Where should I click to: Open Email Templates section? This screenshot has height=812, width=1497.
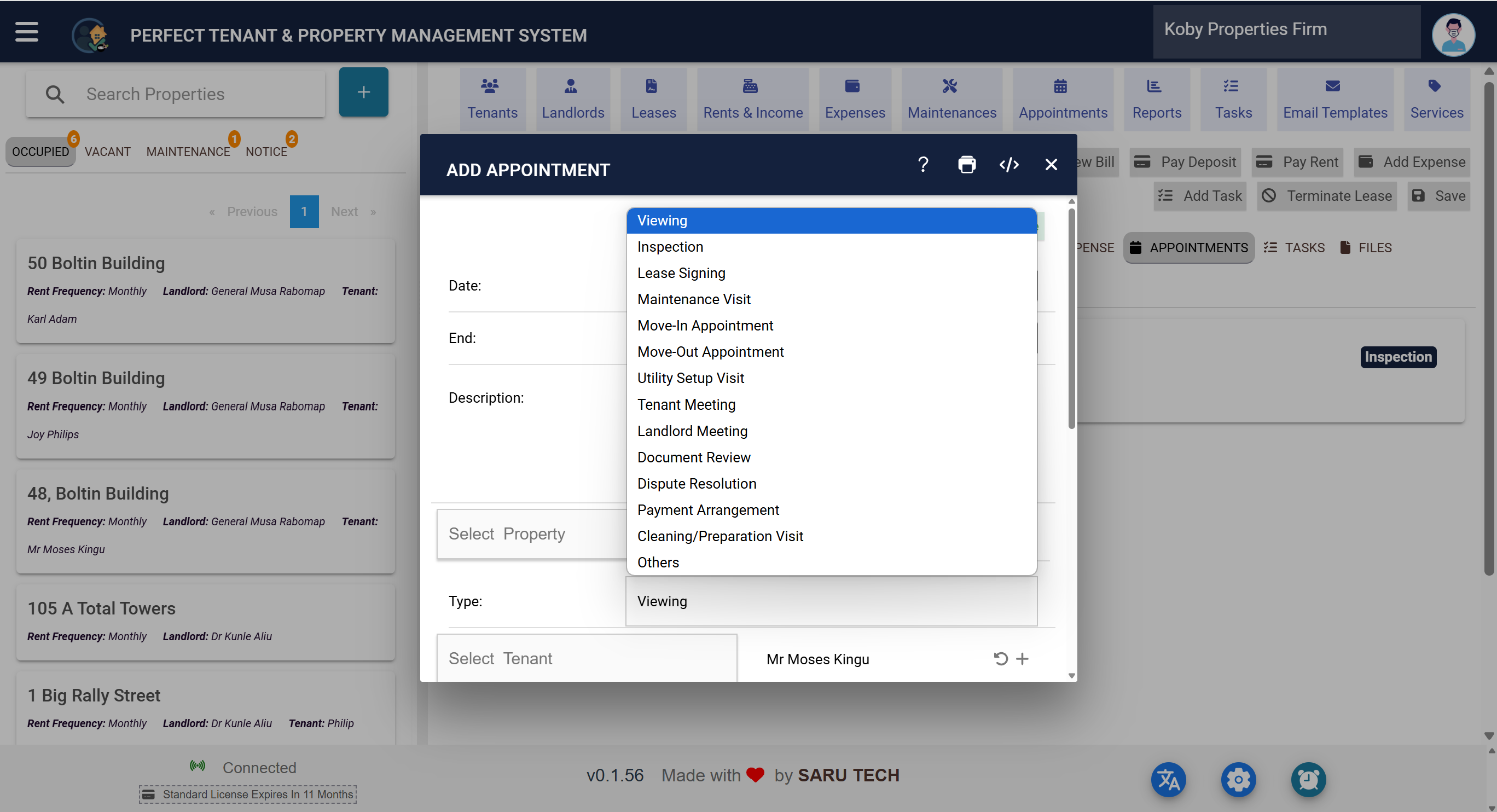pos(1335,99)
